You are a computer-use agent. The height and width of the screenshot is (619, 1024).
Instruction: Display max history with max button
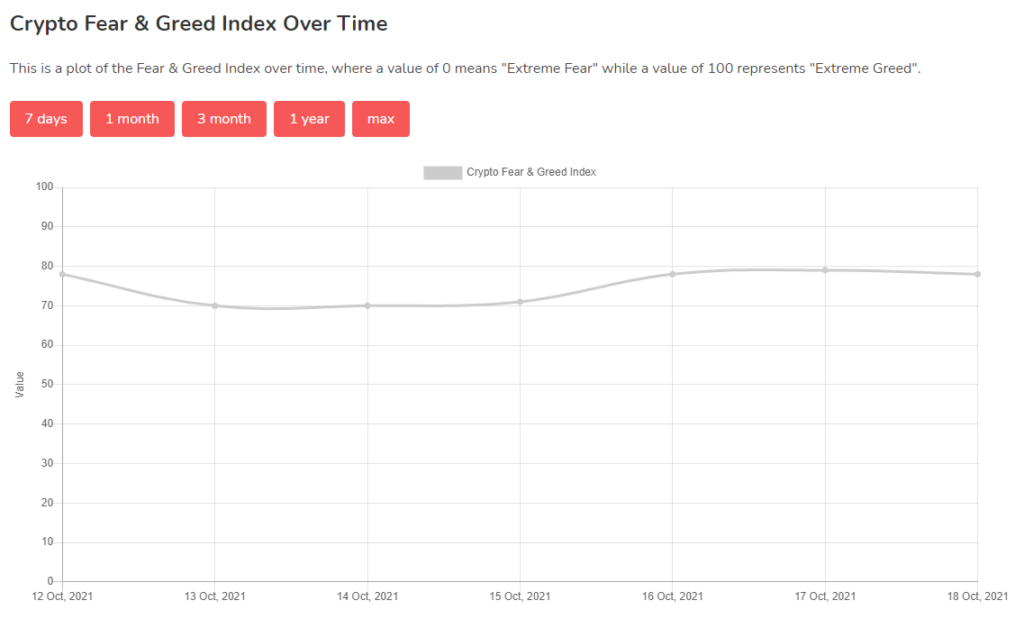[381, 119]
